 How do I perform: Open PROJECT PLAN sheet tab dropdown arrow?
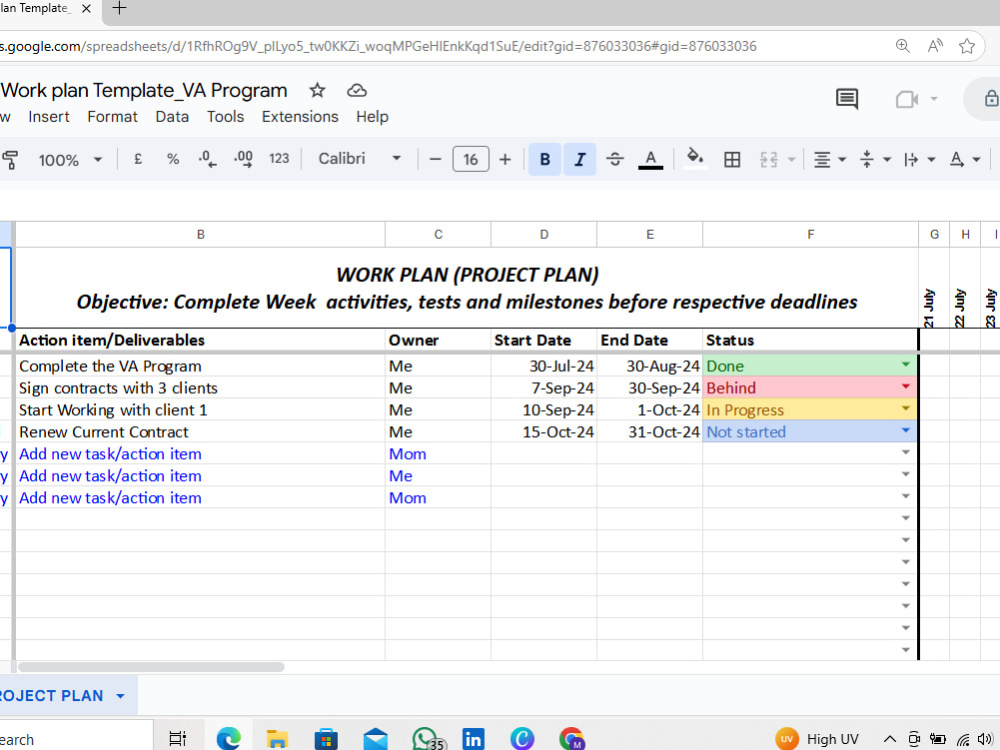121,696
